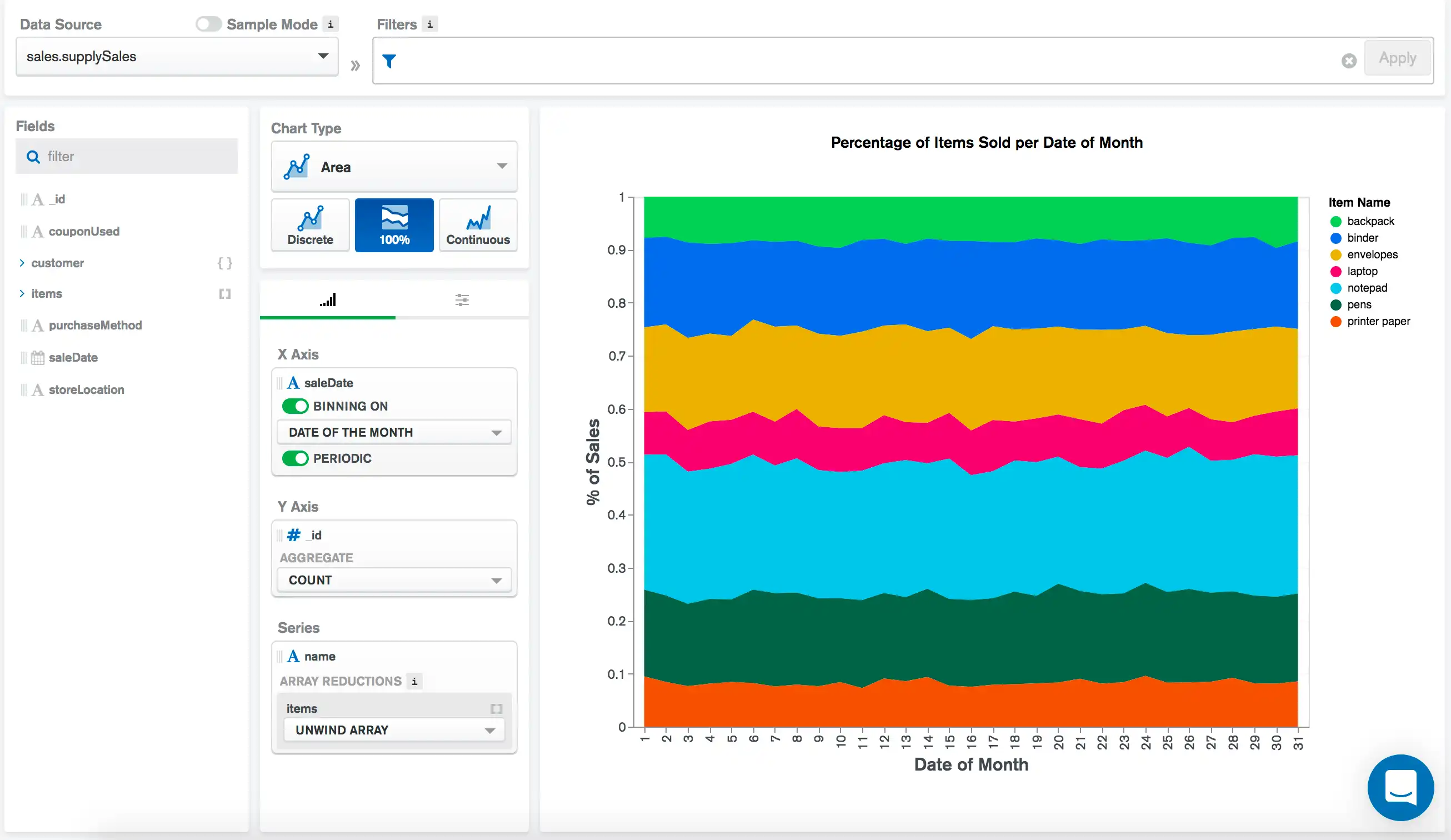
Task: Open the Date of the Month dropdown
Action: point(394,432)
